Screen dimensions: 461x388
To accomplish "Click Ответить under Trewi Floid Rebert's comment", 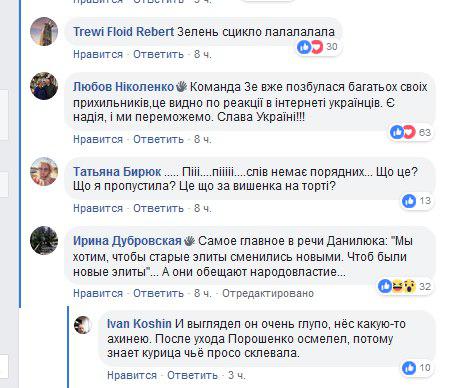I will click(159, 54).
